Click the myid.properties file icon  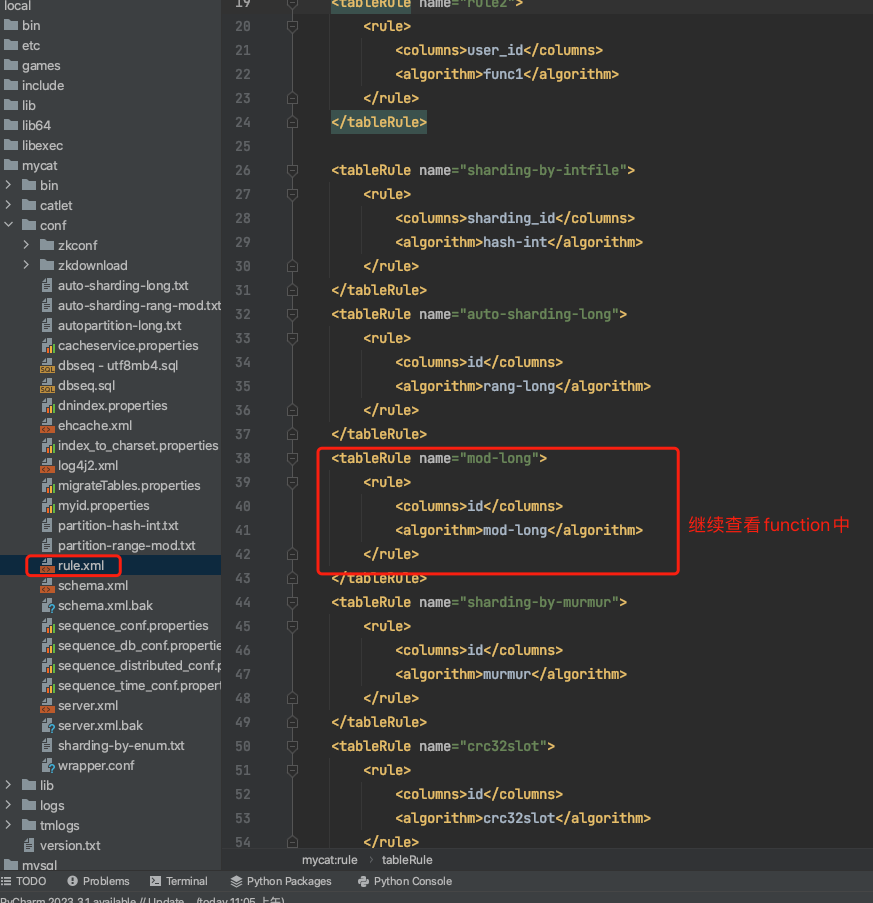[48, 506]
